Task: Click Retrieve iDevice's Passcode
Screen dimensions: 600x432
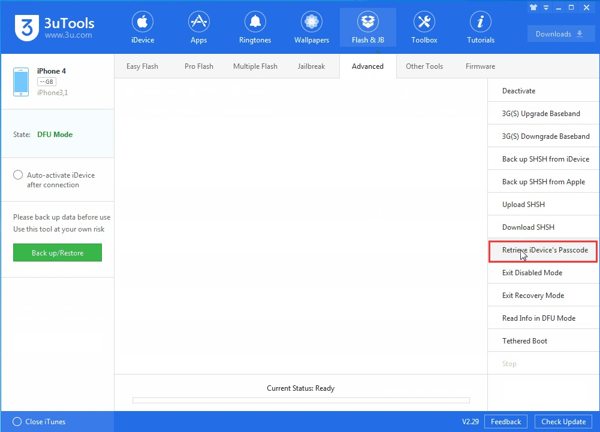Action: click(x=544, y=250)
